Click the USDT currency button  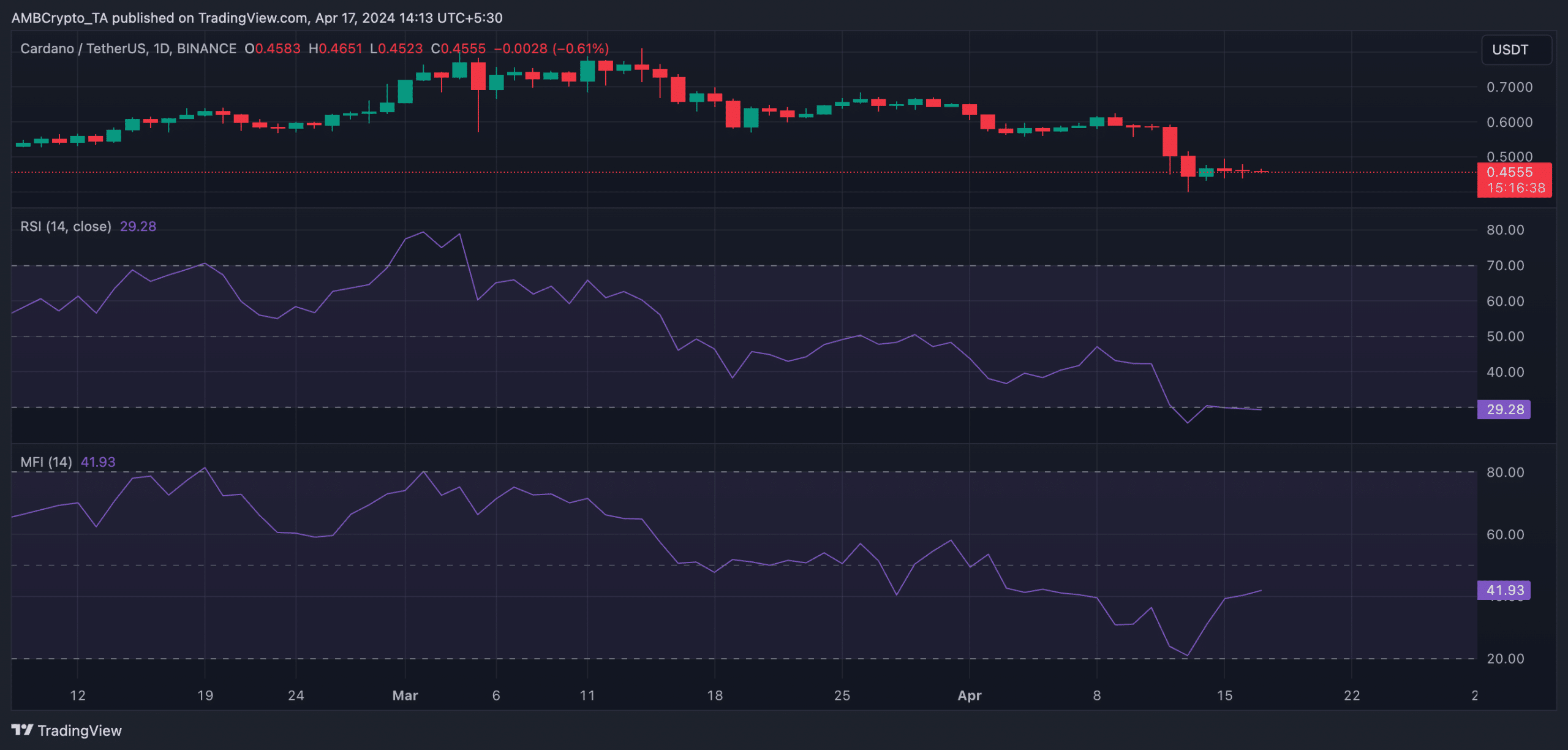1517,50
